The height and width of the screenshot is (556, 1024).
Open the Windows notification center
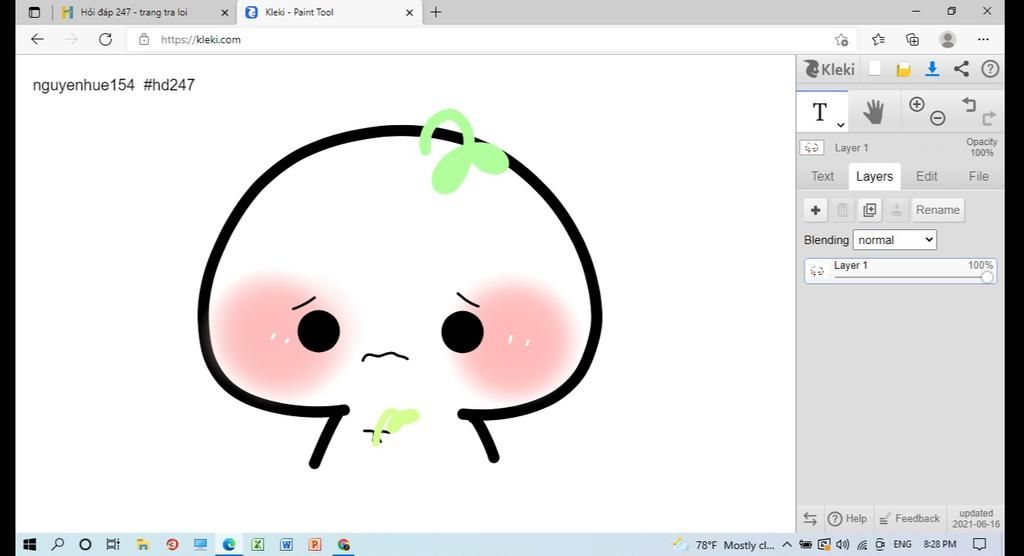[979, 544]
